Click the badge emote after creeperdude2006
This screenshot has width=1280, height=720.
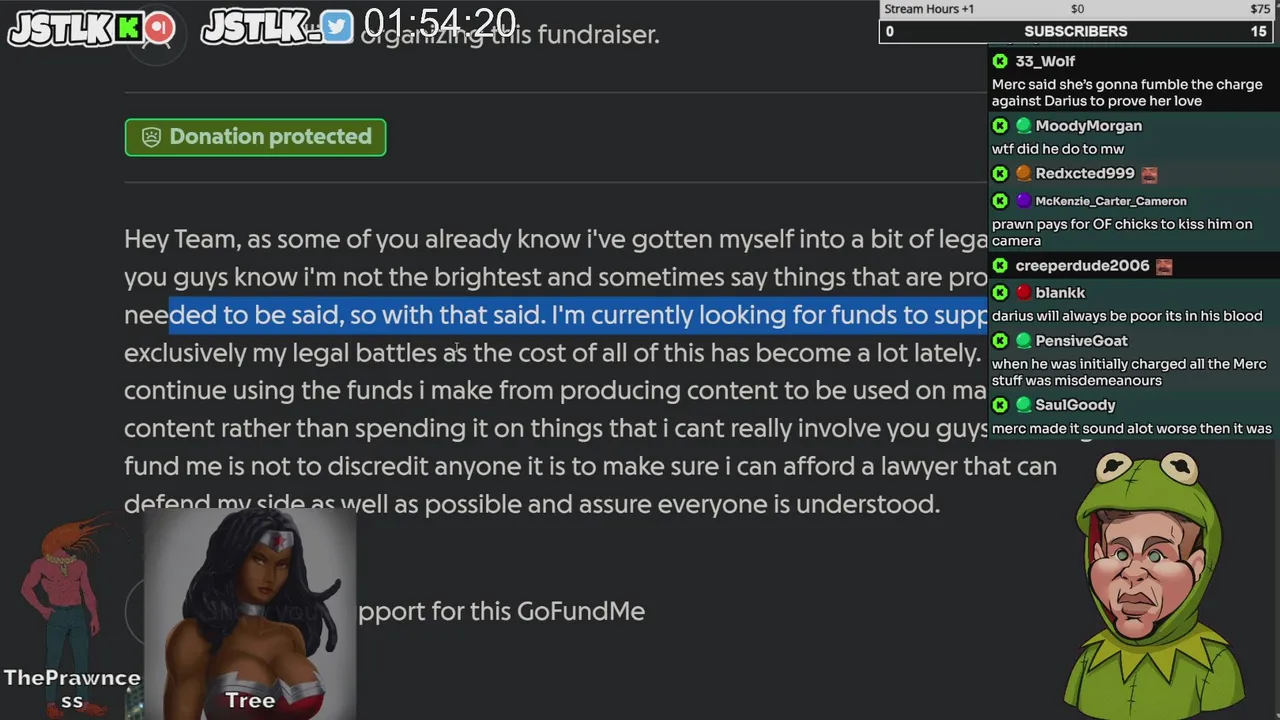click(x=1164, y=266)
